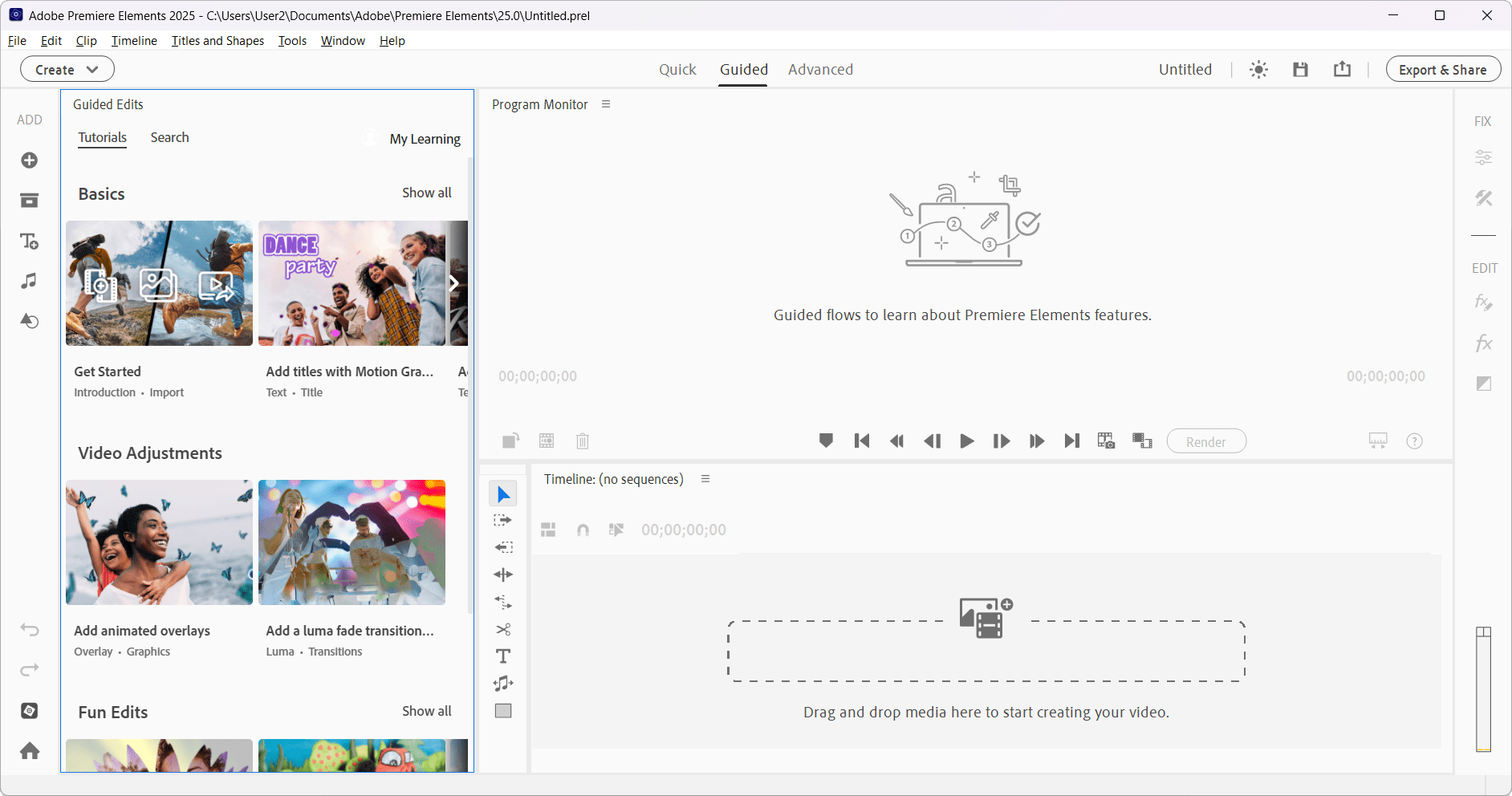The height and width of the screenshot is (796, 1512).
Task: Open the Titles and Shapes menu
Action: click(x=217, y=41)
